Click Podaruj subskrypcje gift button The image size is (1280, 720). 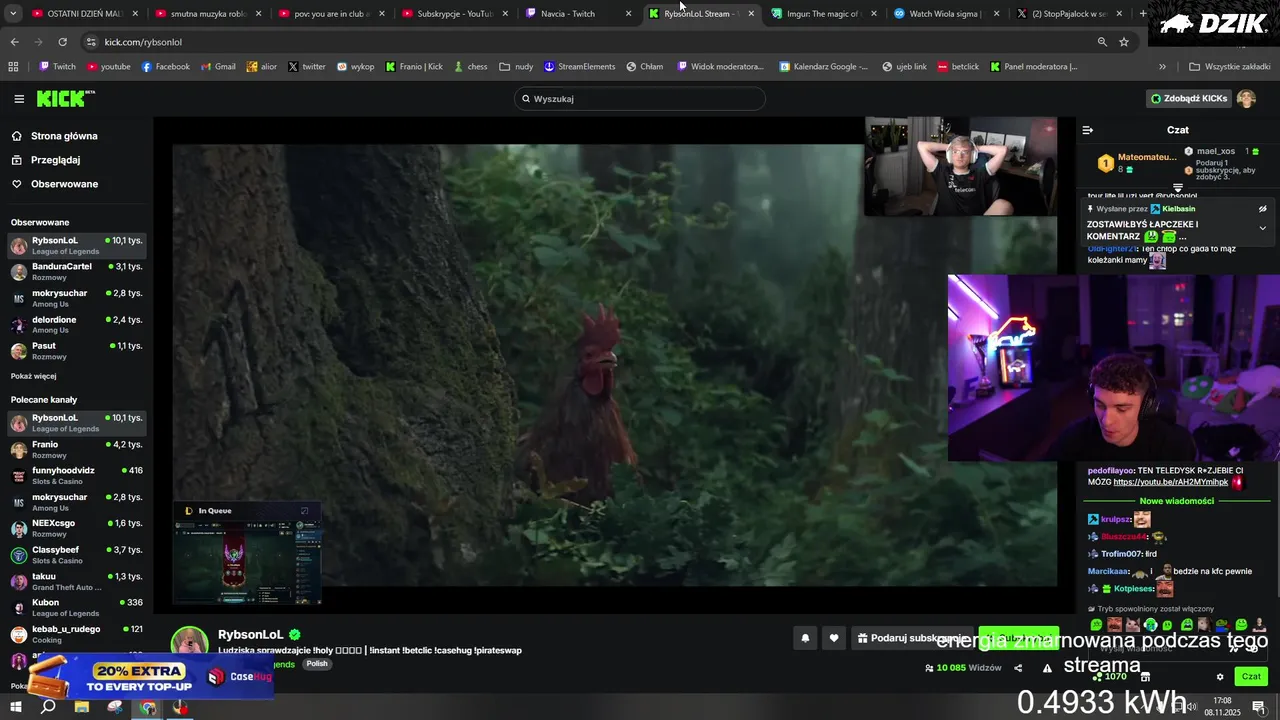coord(910,638)
